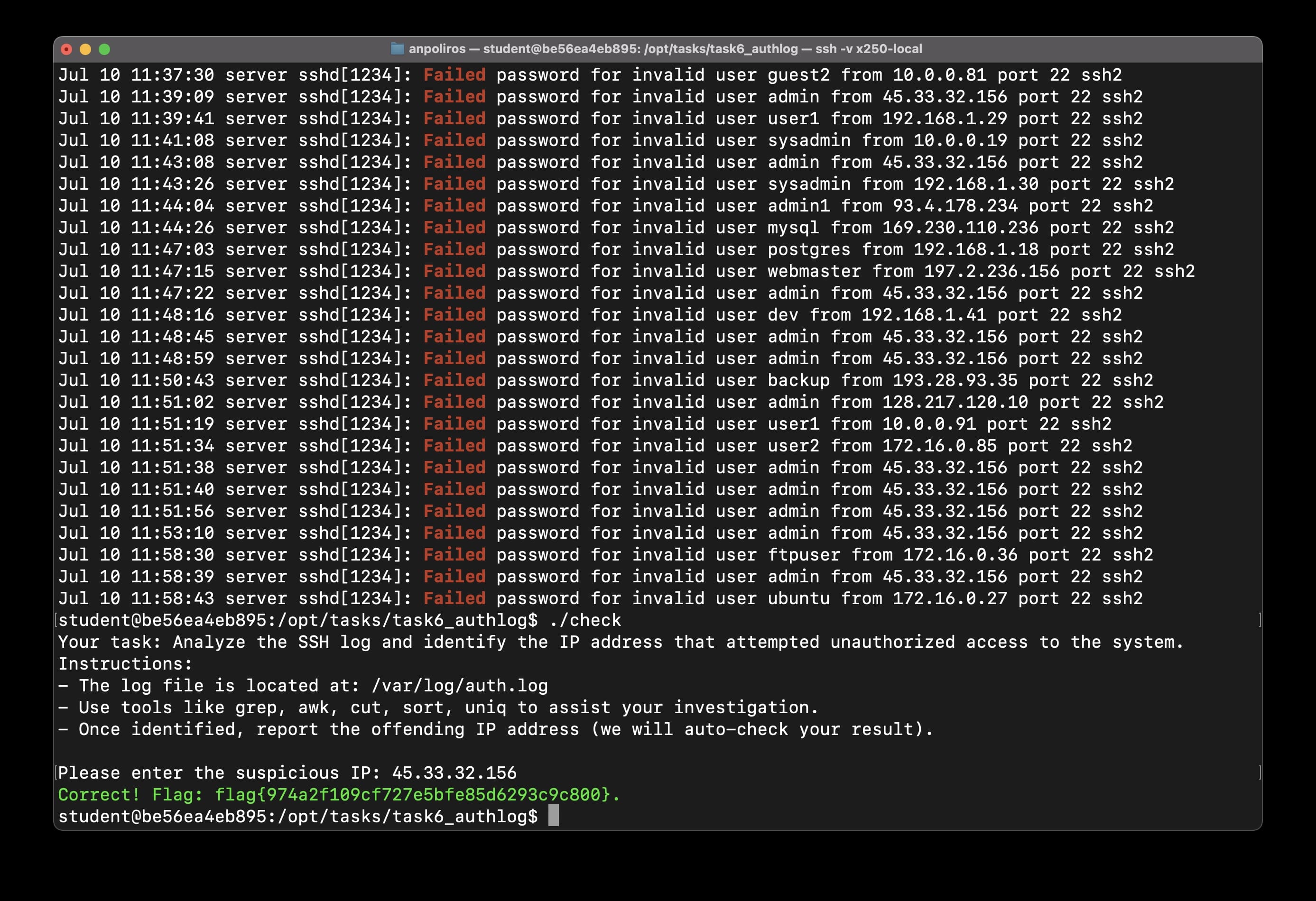Click the red close window button
1316x901 pixels.
click(x=66, y=49)
